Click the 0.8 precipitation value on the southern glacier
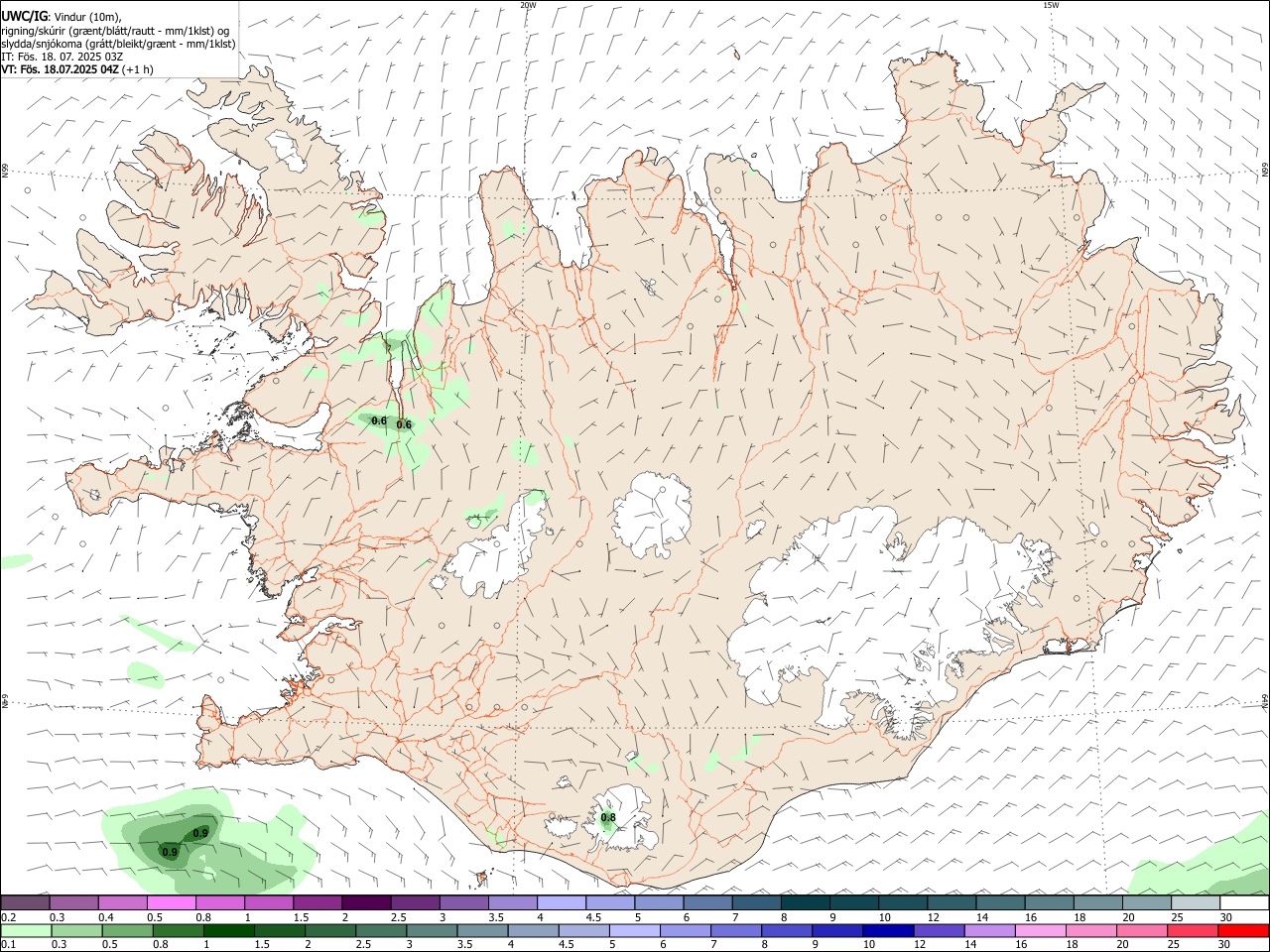The image size is (1270, 952). point(608,818)
